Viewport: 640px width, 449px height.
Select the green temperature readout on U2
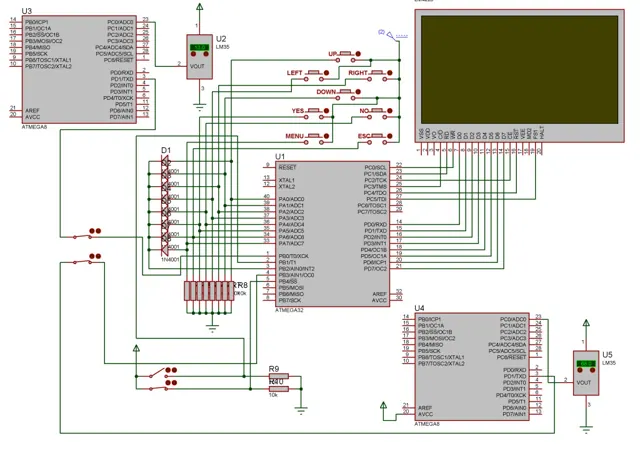(x=200, y=47)
